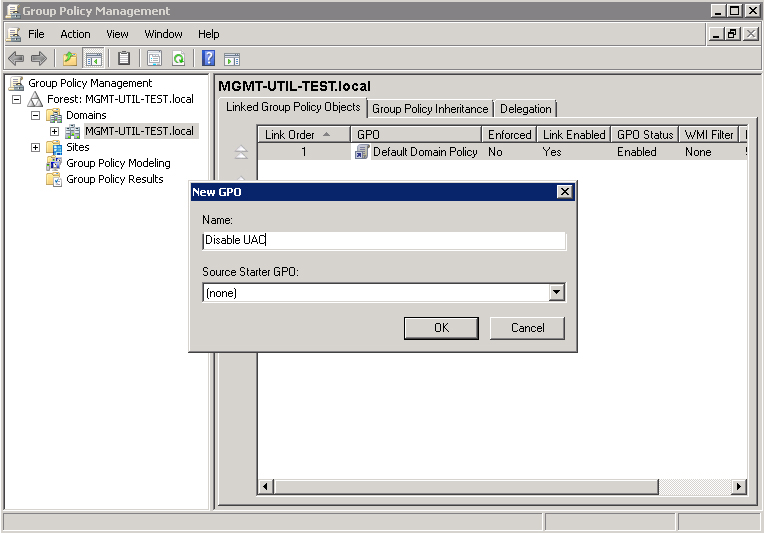Click the Forward arrow toolbar icon
This screenshot has height=533, width=764.
coord(39,59)
